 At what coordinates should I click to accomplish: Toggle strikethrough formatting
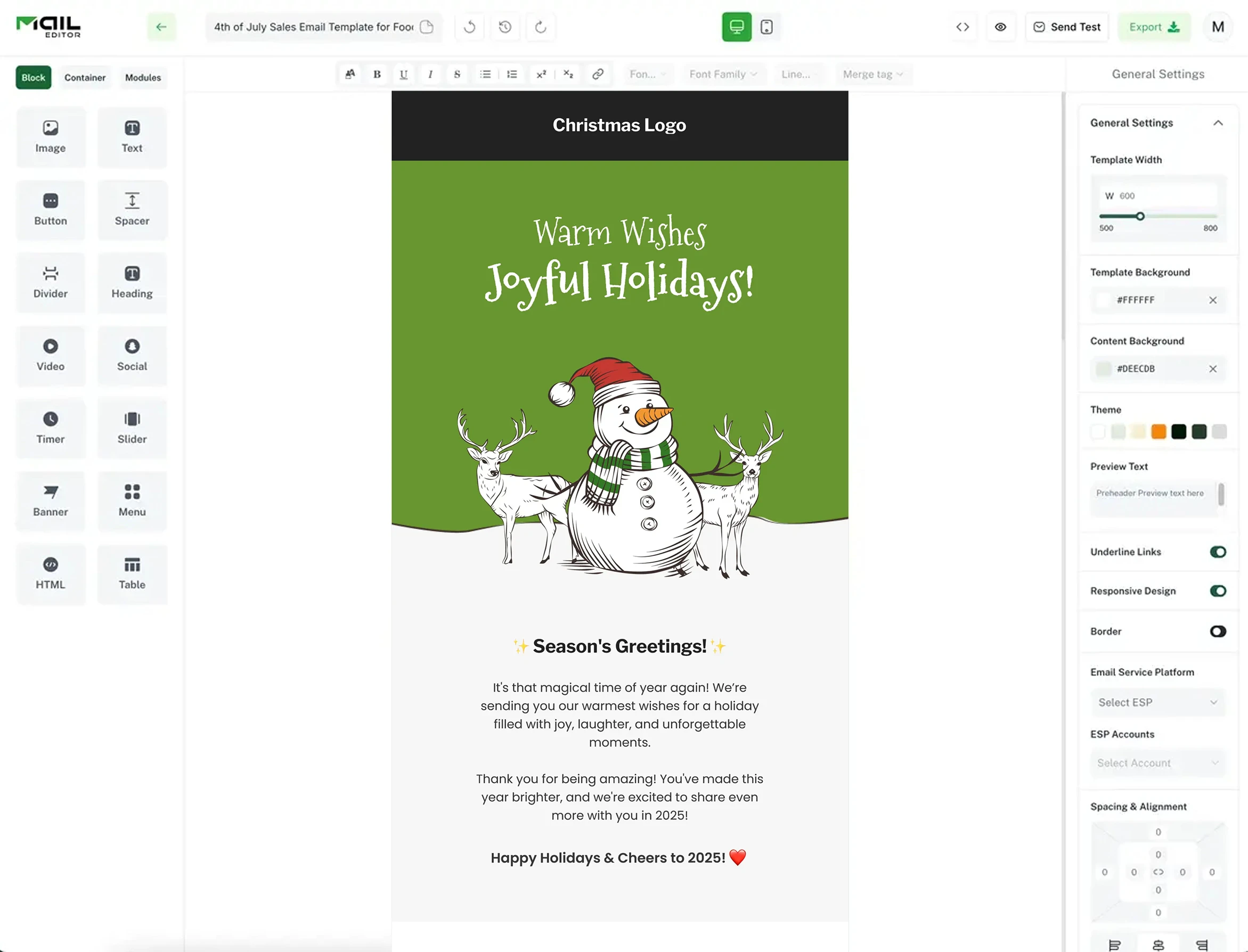[x=457, y=74]
